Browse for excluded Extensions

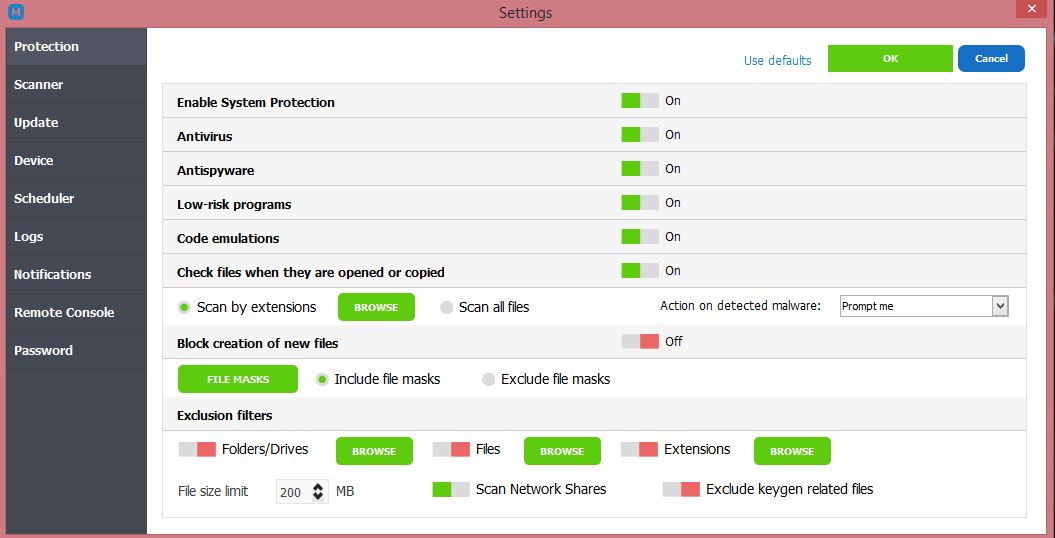pos(791,451)
